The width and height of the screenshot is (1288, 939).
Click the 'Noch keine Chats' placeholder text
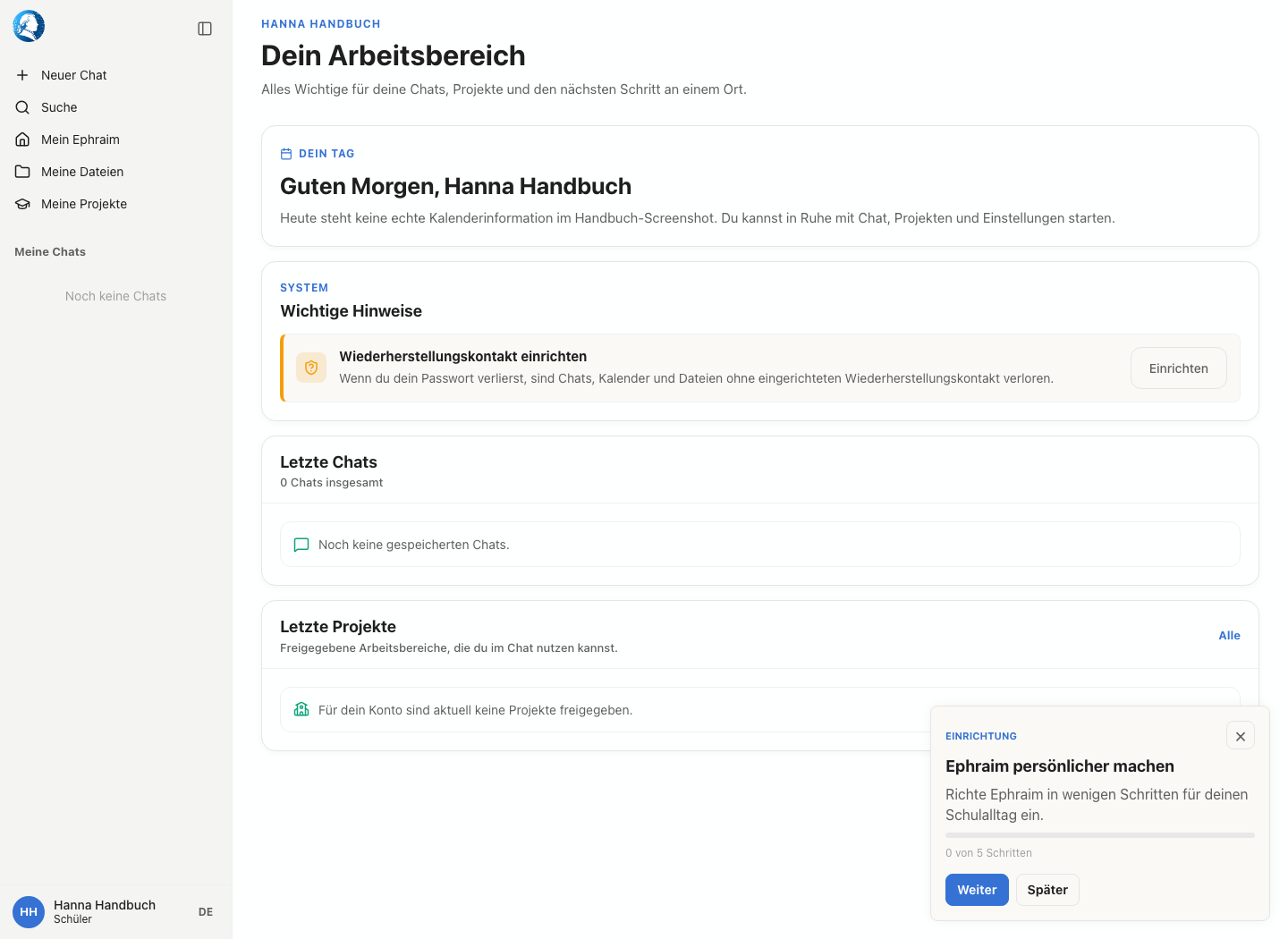(x=116, y=296)
